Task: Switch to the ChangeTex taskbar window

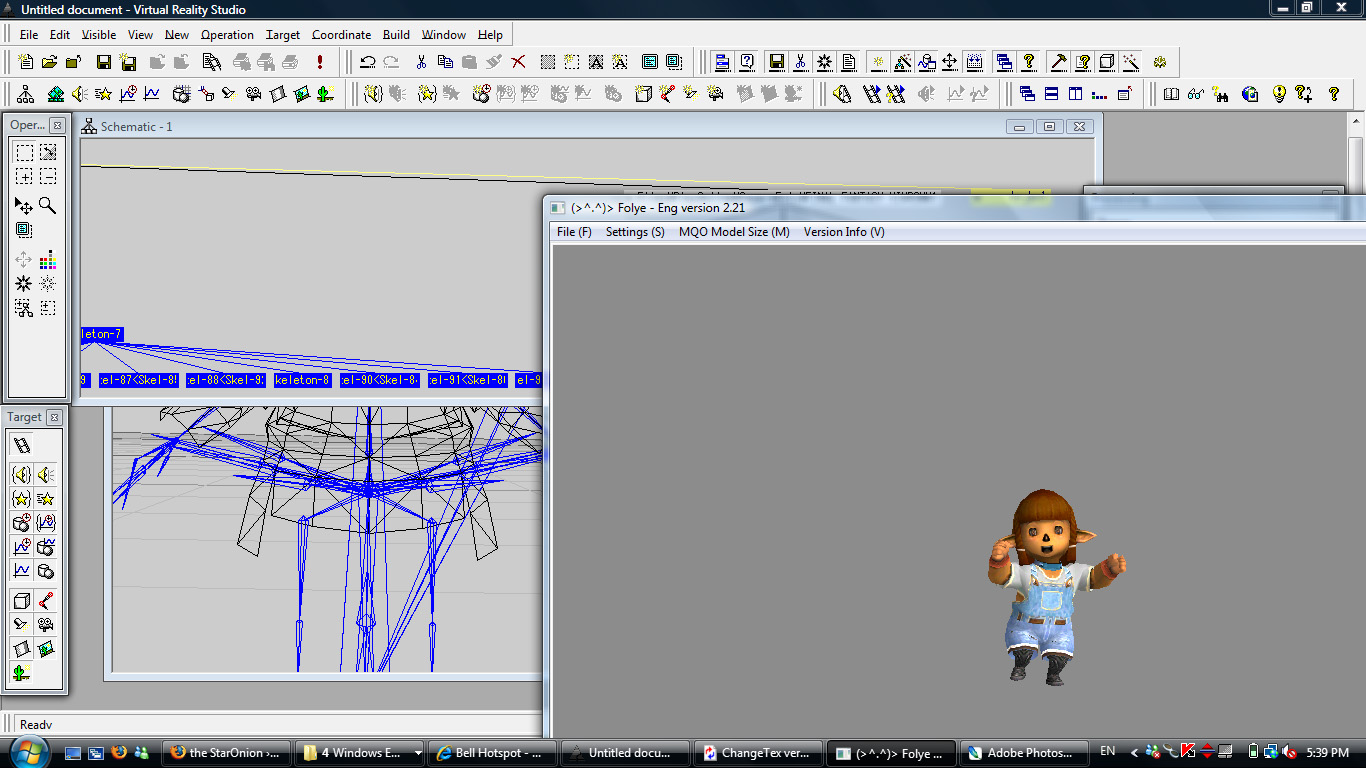Action: (x=760, y=753)
